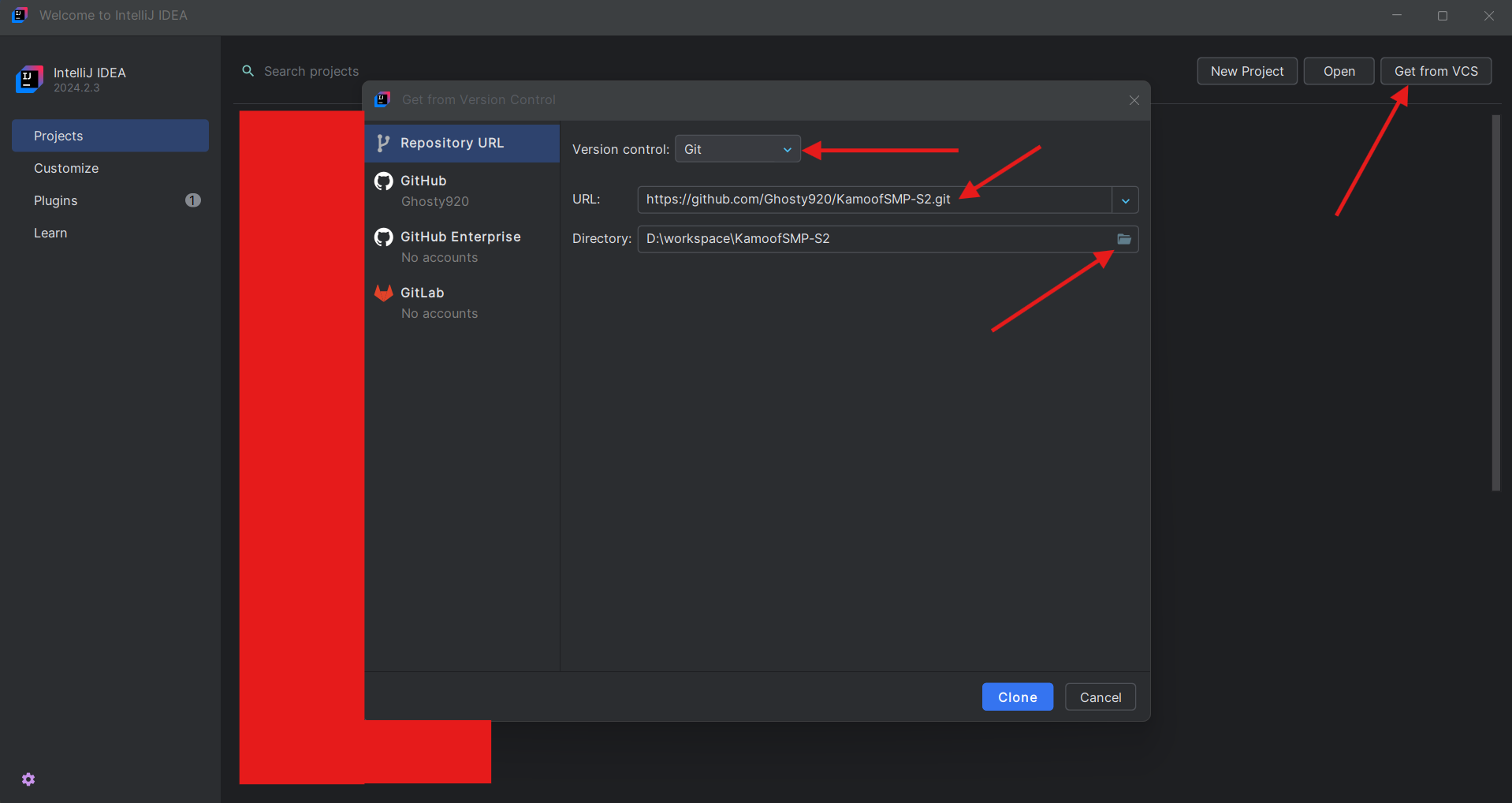Expand the URL history dropdown arrow
1512x803 pixels.
click(1125, 200)
